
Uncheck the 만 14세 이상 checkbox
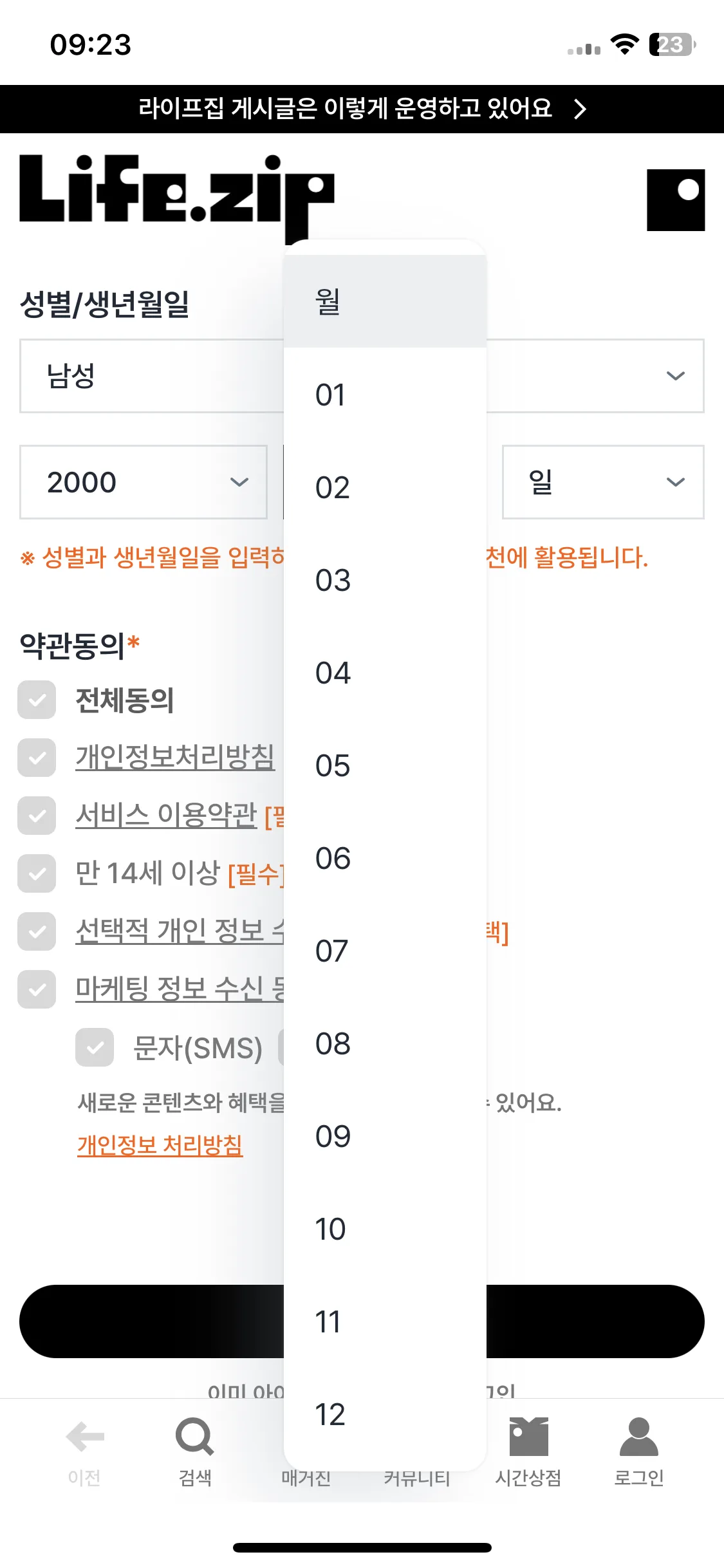tap(37, 873)
